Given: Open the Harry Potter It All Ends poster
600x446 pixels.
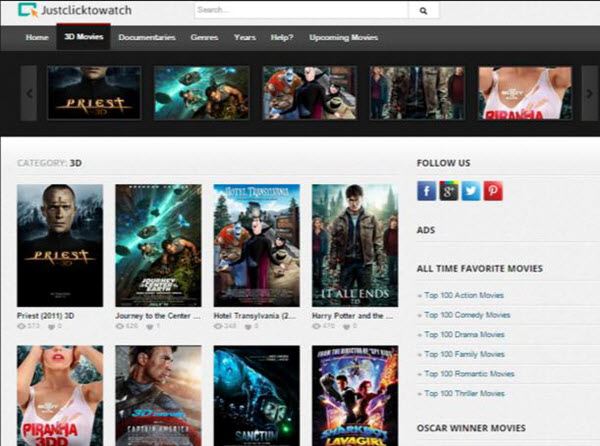Looking at the screenshot, I should (x=355, y=246).
